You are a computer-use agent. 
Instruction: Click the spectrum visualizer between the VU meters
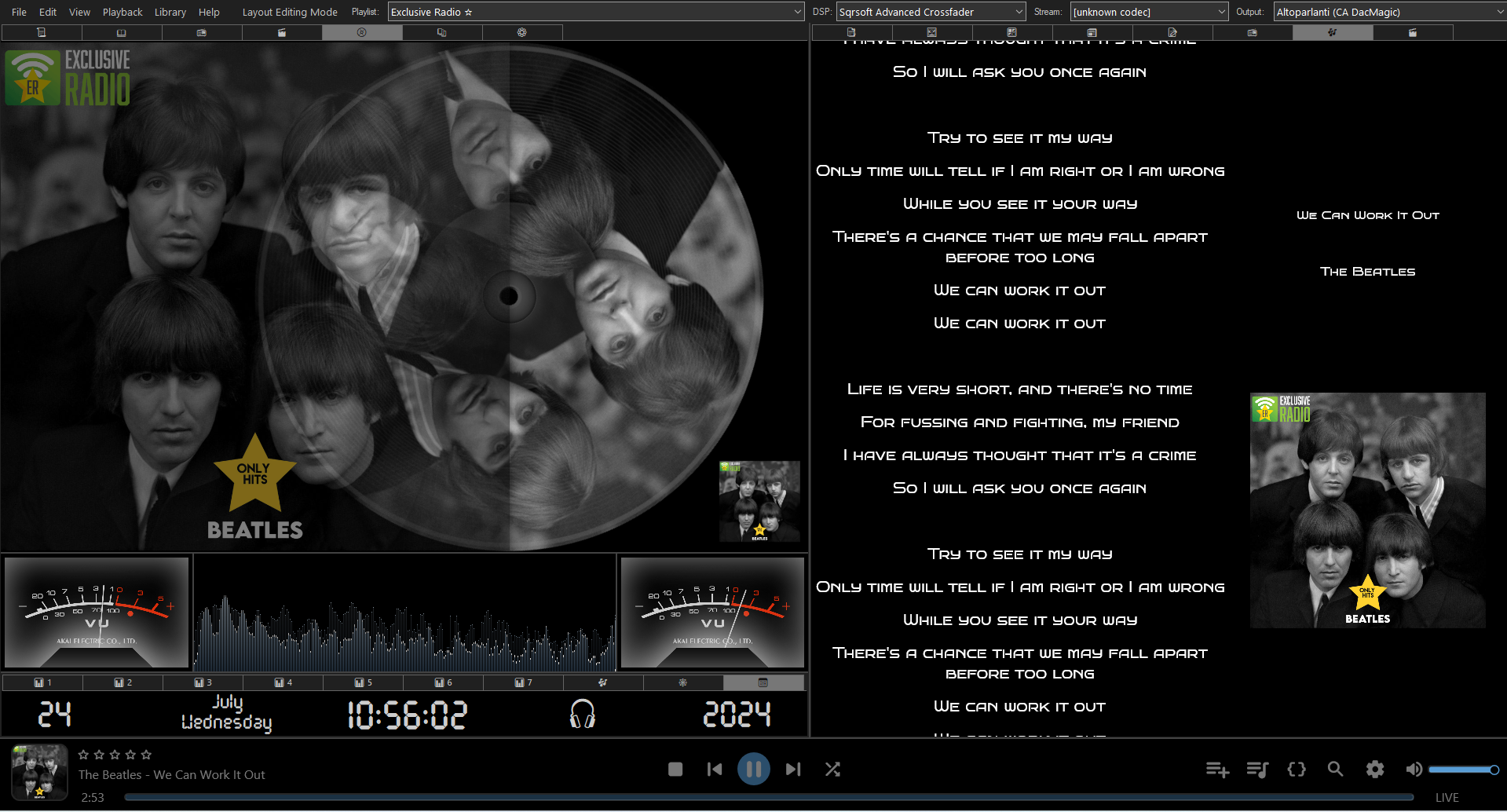point(404,613)
